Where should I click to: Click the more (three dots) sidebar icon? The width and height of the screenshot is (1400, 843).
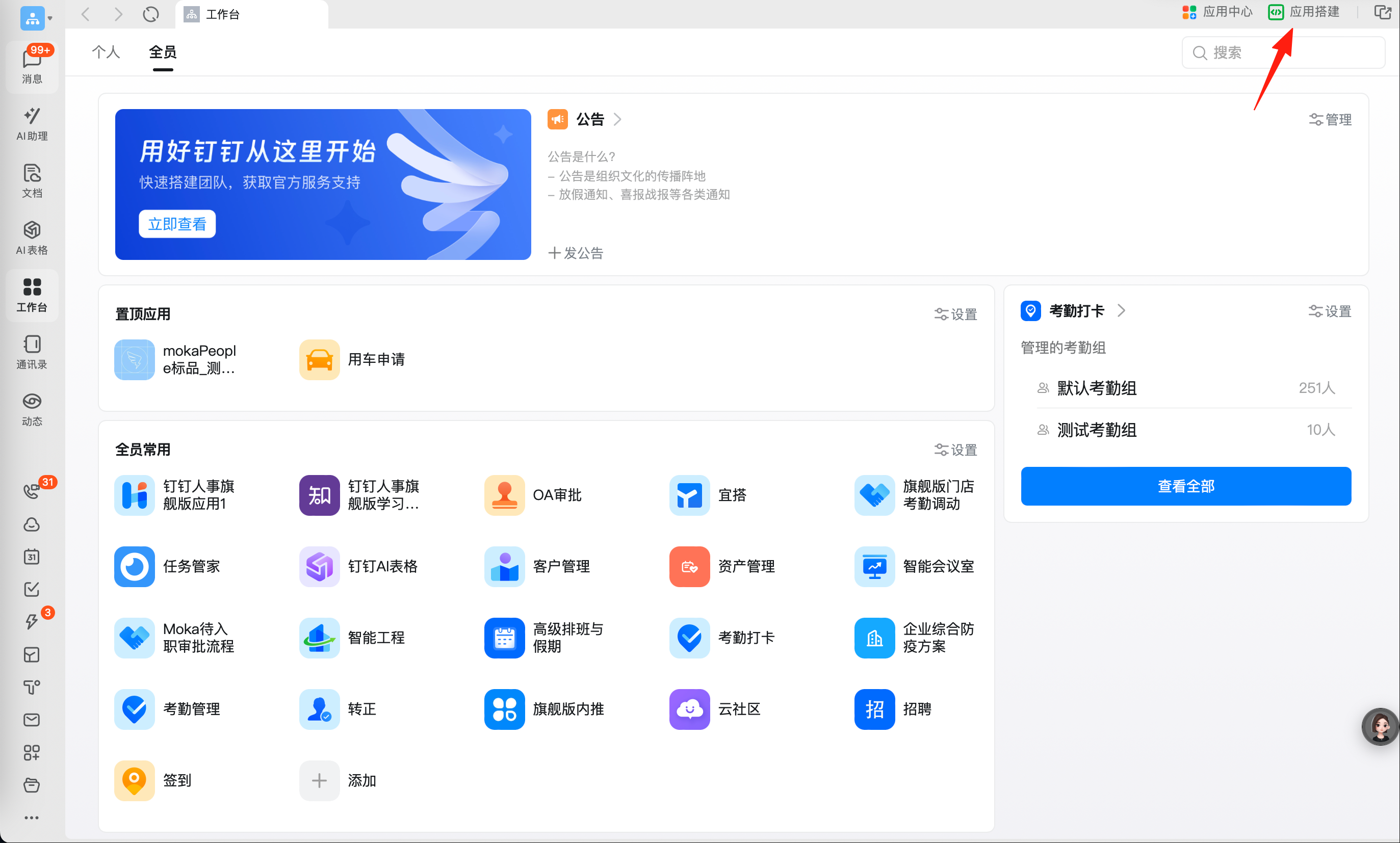click(32, 818)
